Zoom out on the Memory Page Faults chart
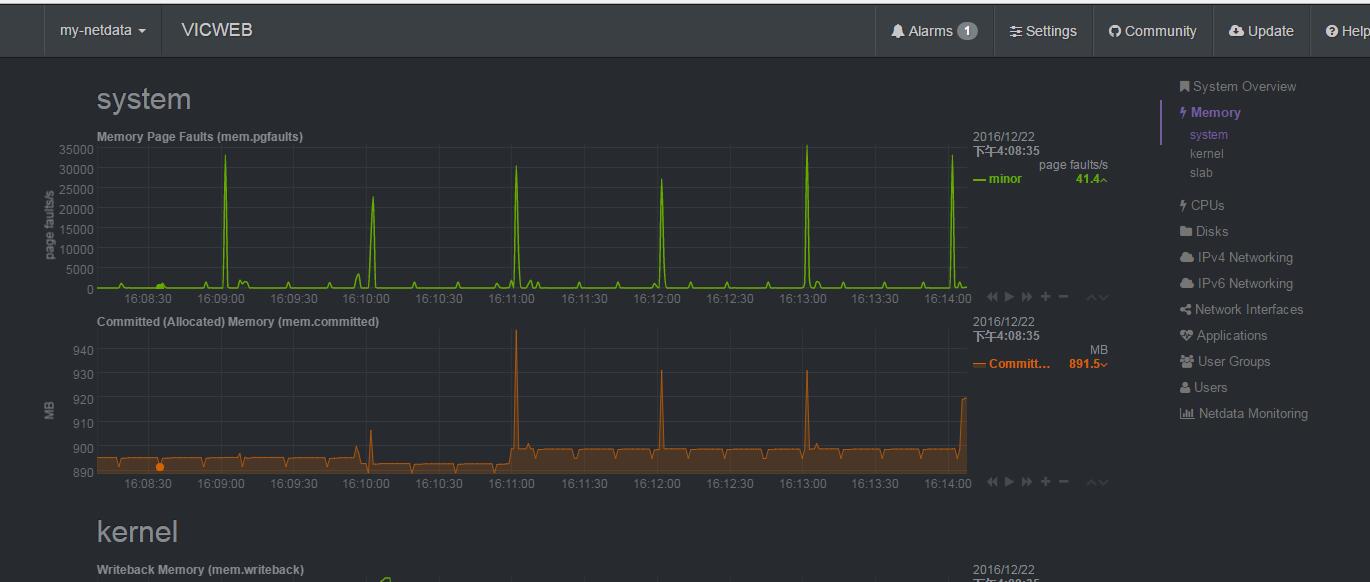 pyautogui.click(x=1063, y=297)
